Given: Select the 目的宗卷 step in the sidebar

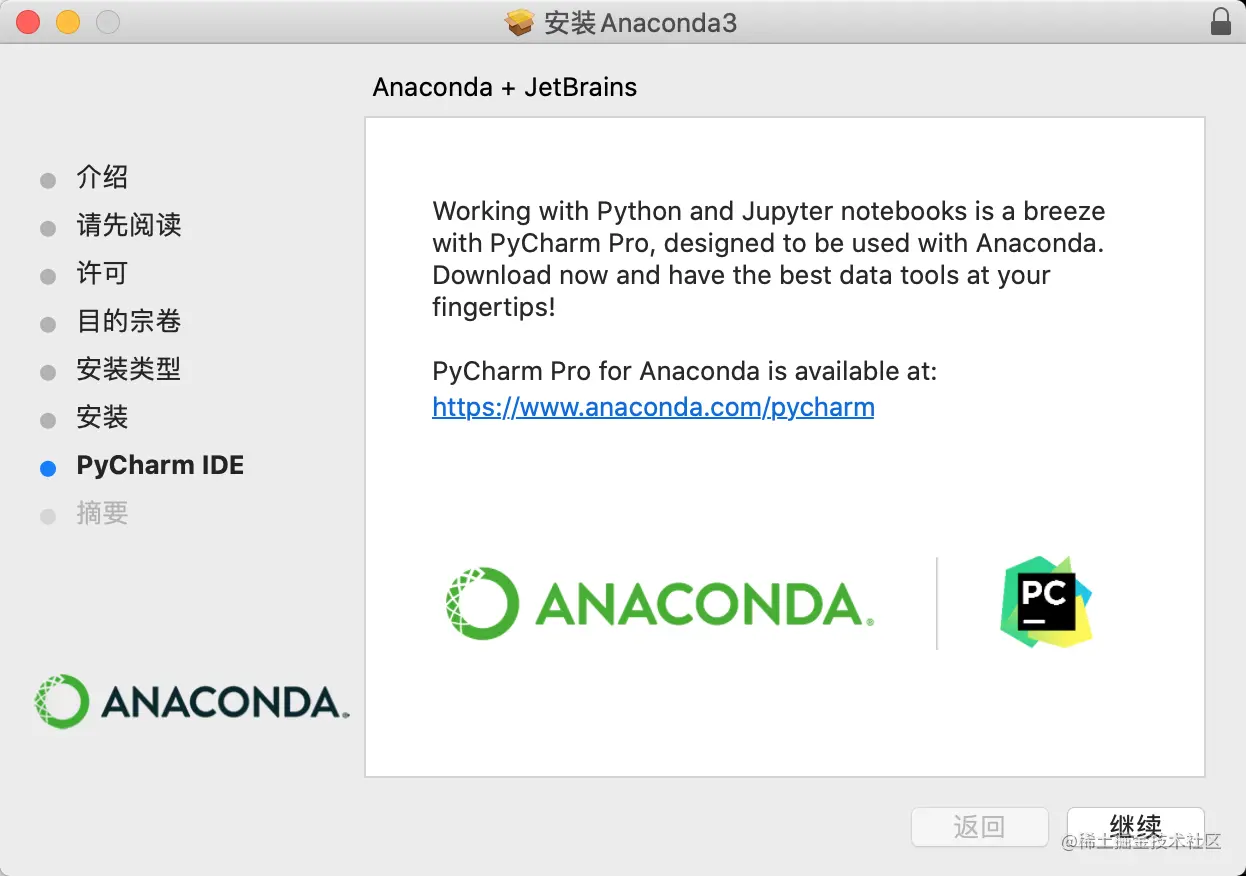Looking at the screenshot, I should tap(129, 321).
